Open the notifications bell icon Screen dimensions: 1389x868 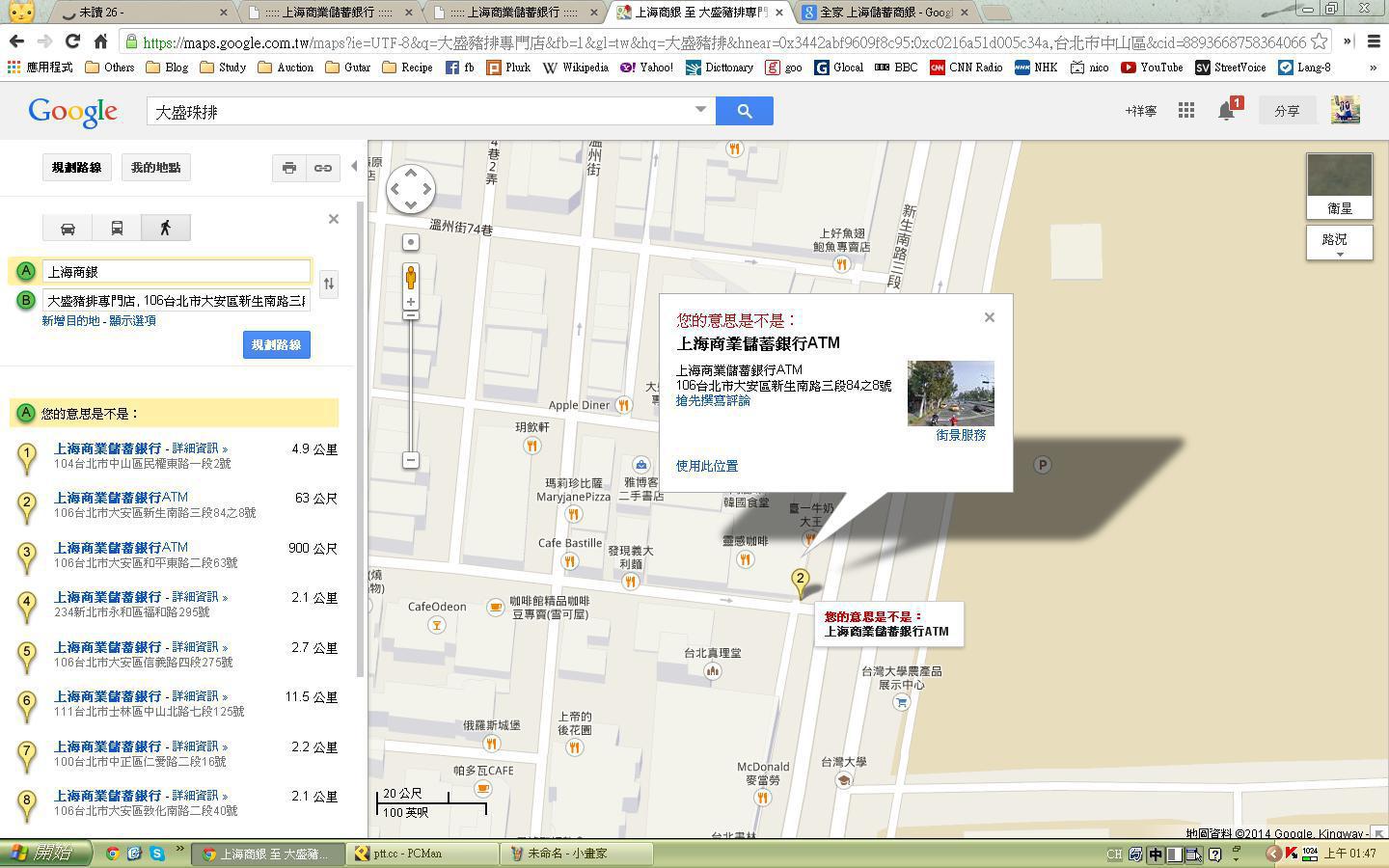1227,111
